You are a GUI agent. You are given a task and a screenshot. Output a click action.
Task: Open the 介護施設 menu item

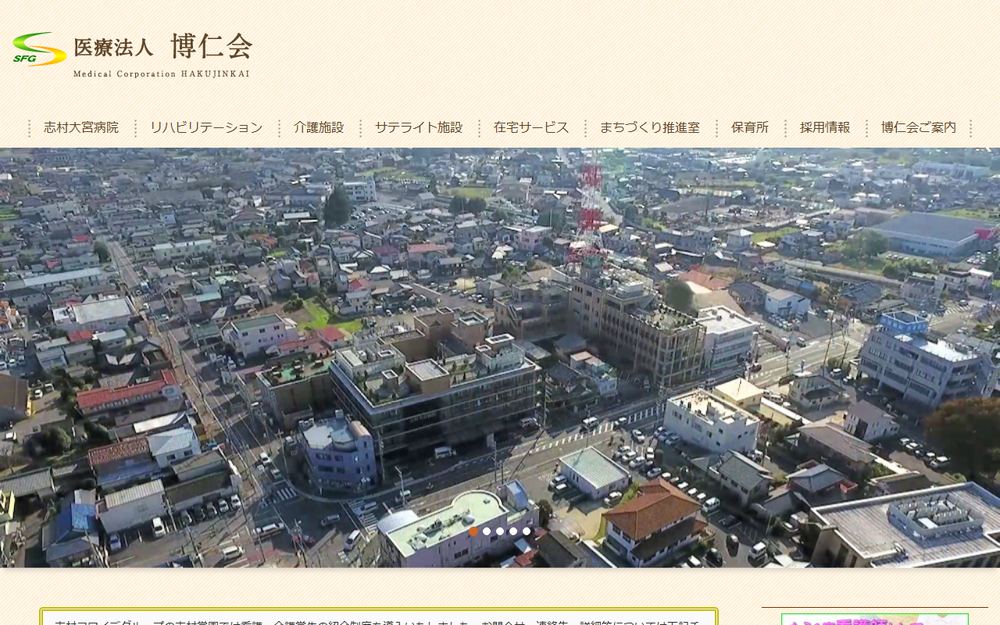pos(318,128)
